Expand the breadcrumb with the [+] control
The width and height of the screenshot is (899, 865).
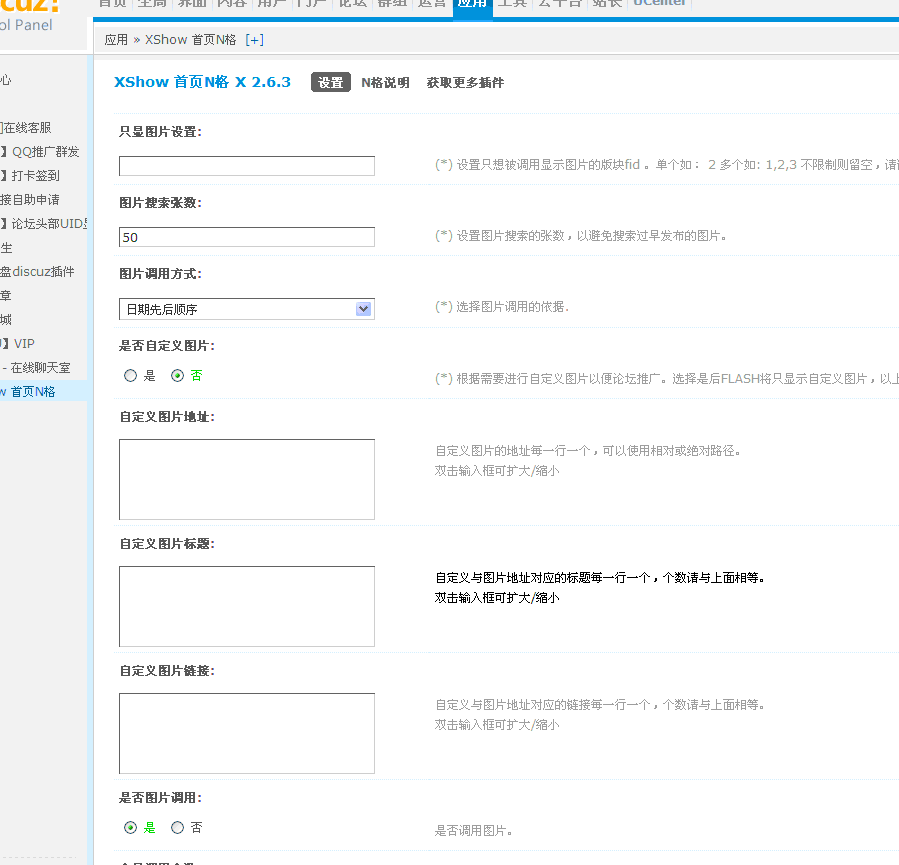[254, 39]
